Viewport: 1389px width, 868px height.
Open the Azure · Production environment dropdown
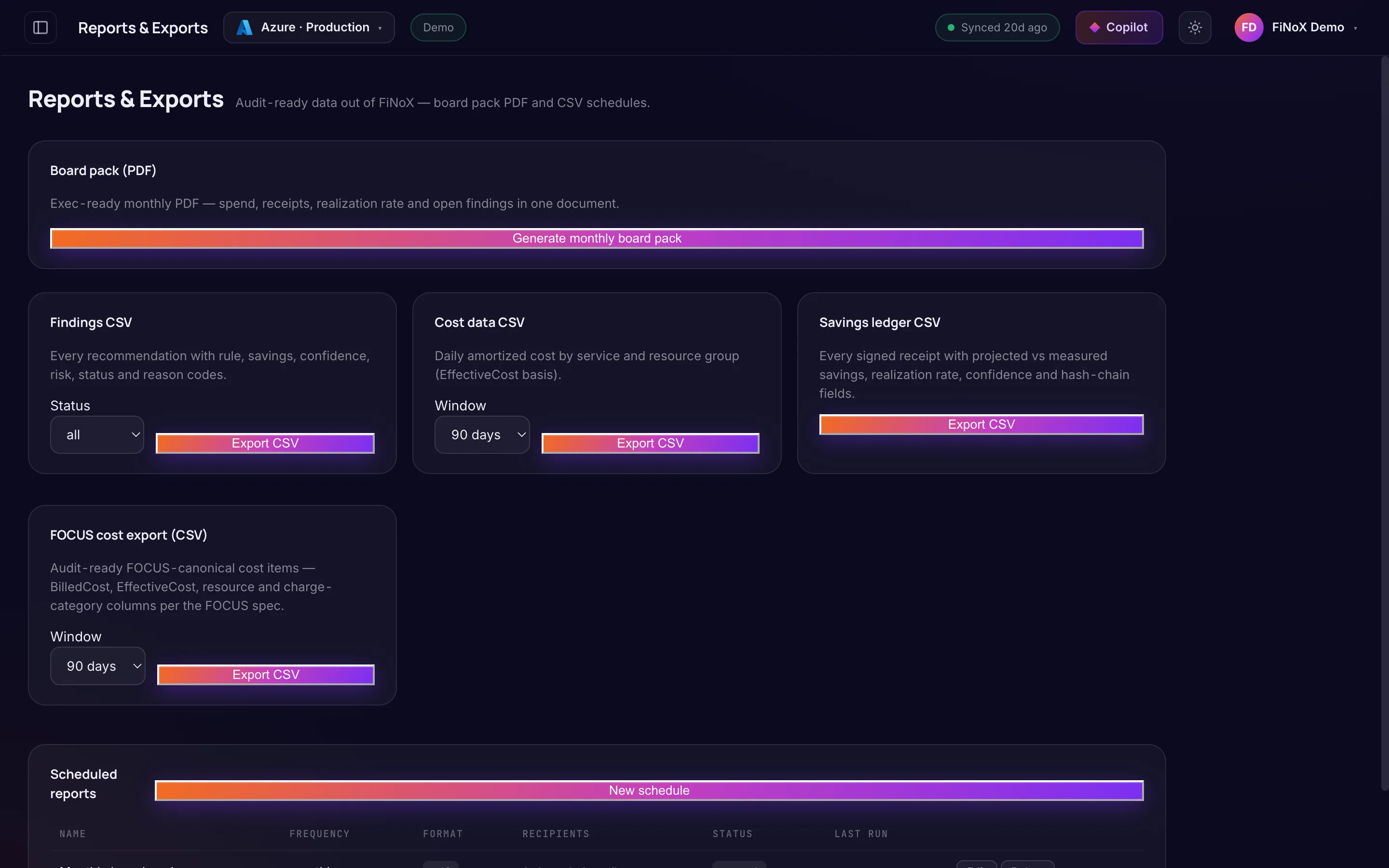coord(309,27)
